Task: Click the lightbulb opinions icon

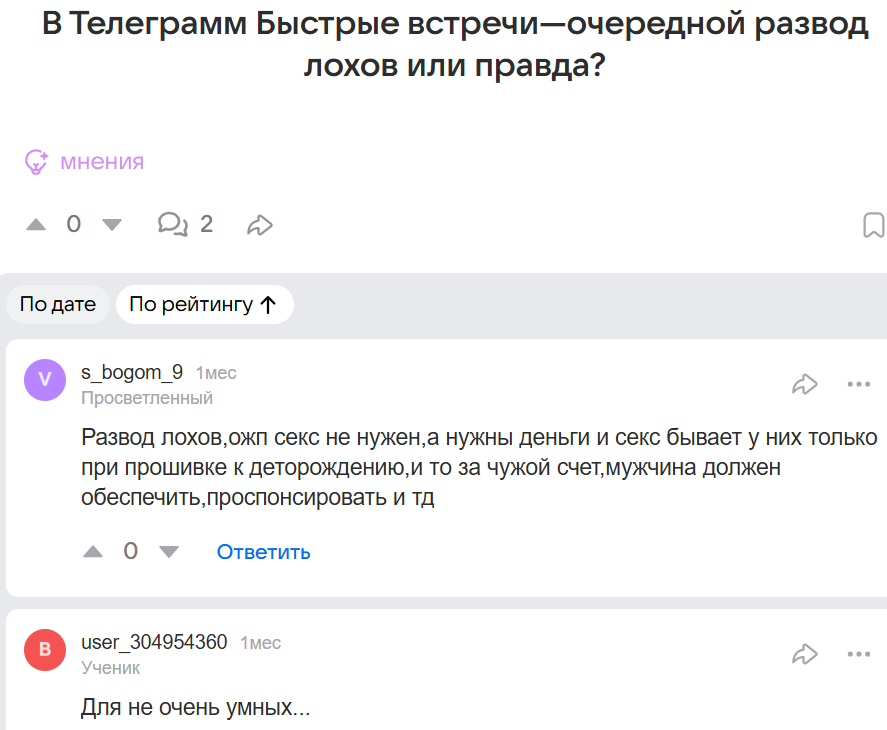Action: pos(37,162)
